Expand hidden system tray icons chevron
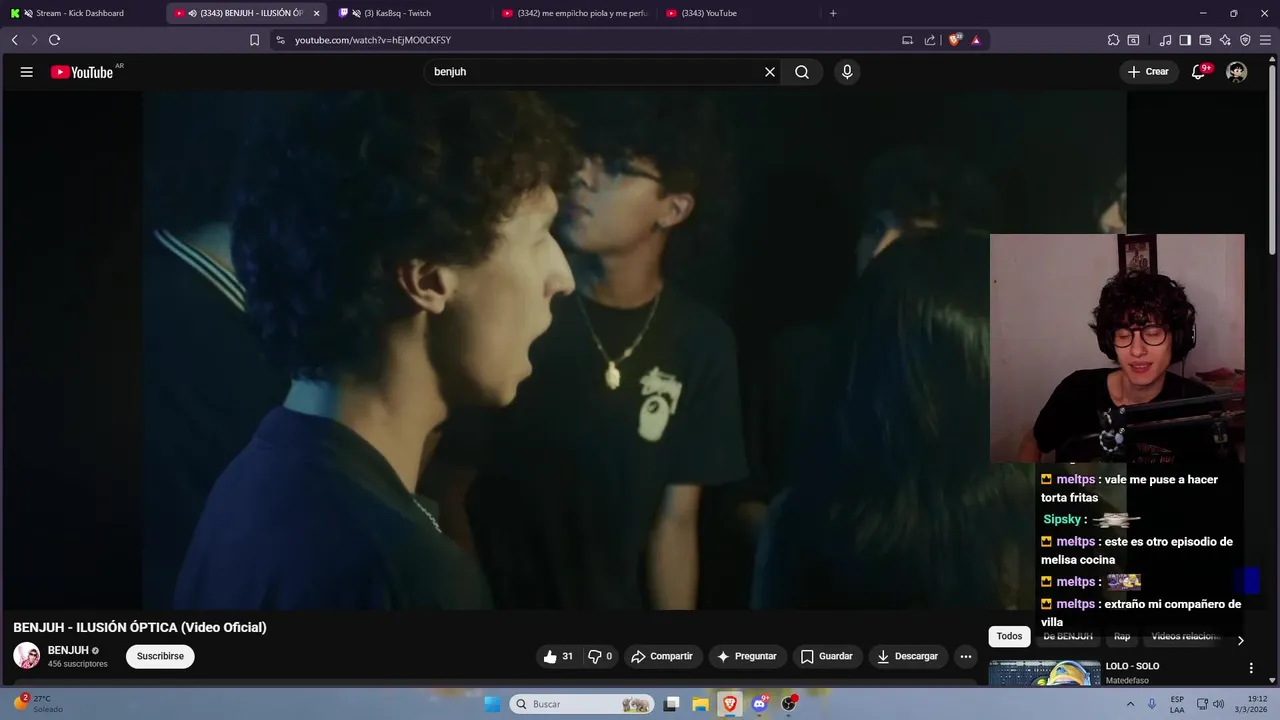The width and height of the screenshot is (1280, 720). point(1131,704)
